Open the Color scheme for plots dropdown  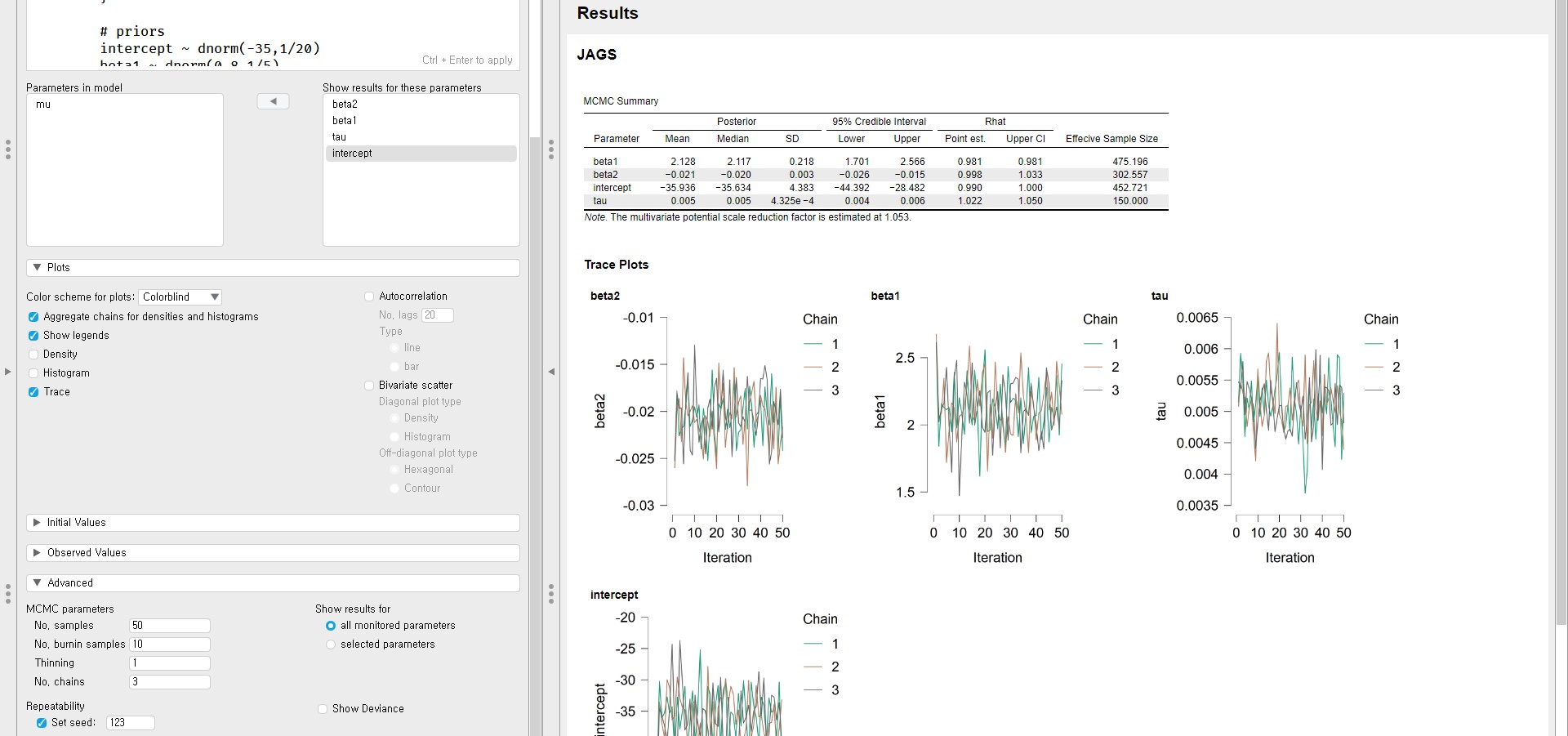click(180, 297)
